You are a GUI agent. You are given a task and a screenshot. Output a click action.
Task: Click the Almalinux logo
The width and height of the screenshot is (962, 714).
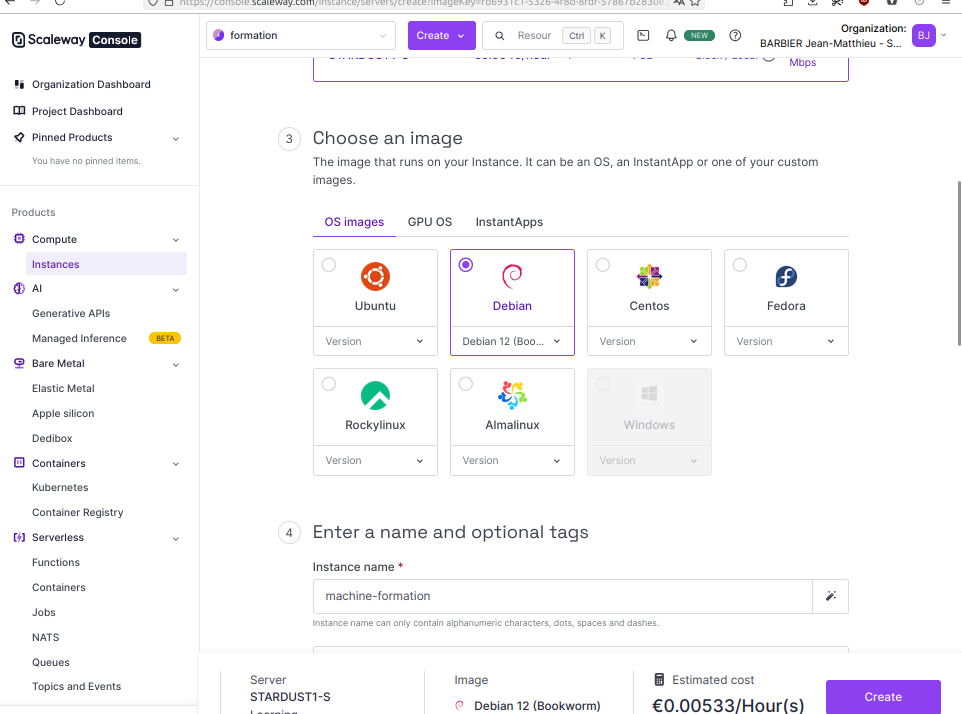point(512,396)
